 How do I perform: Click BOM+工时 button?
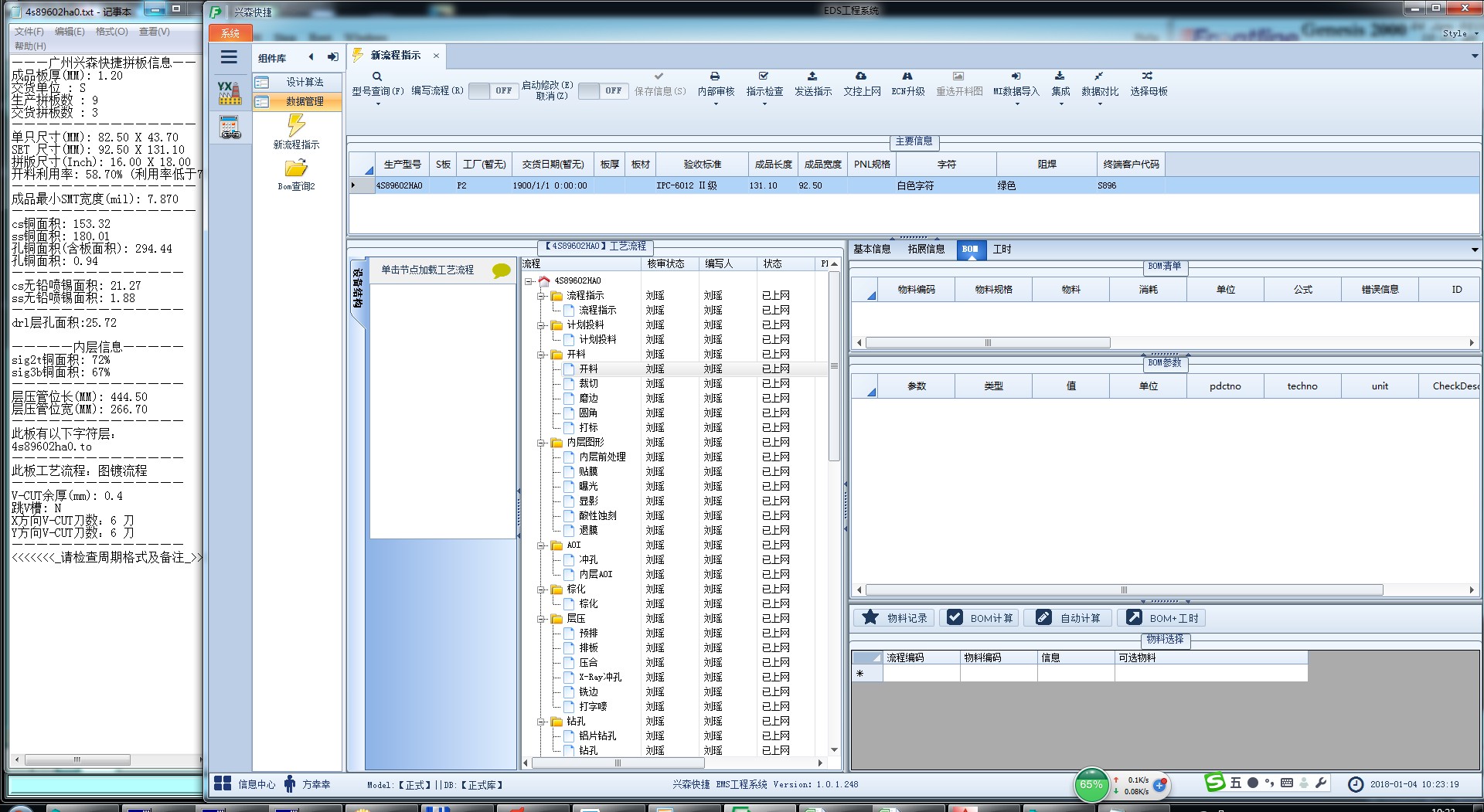1163,617
